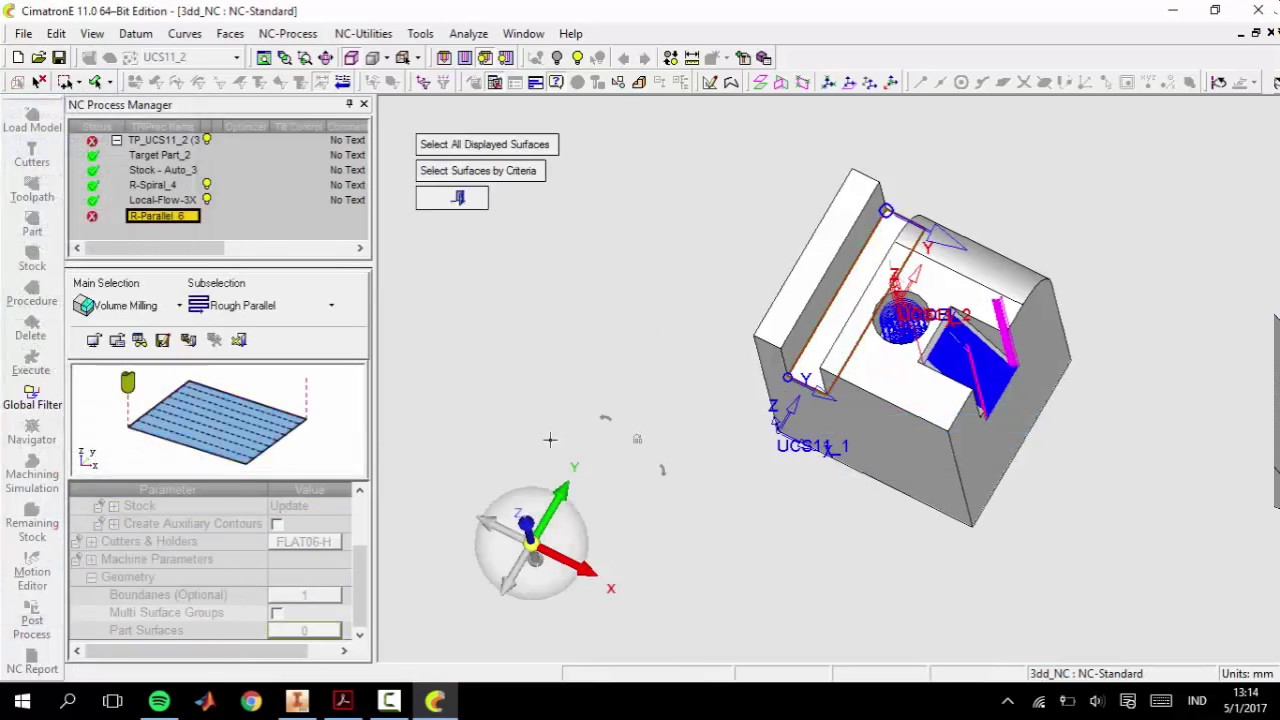The width and height of the screenshot is (1280, 720).
Task: Expand the Cutters & Holders parameter row
Action: tap(92, 542)
